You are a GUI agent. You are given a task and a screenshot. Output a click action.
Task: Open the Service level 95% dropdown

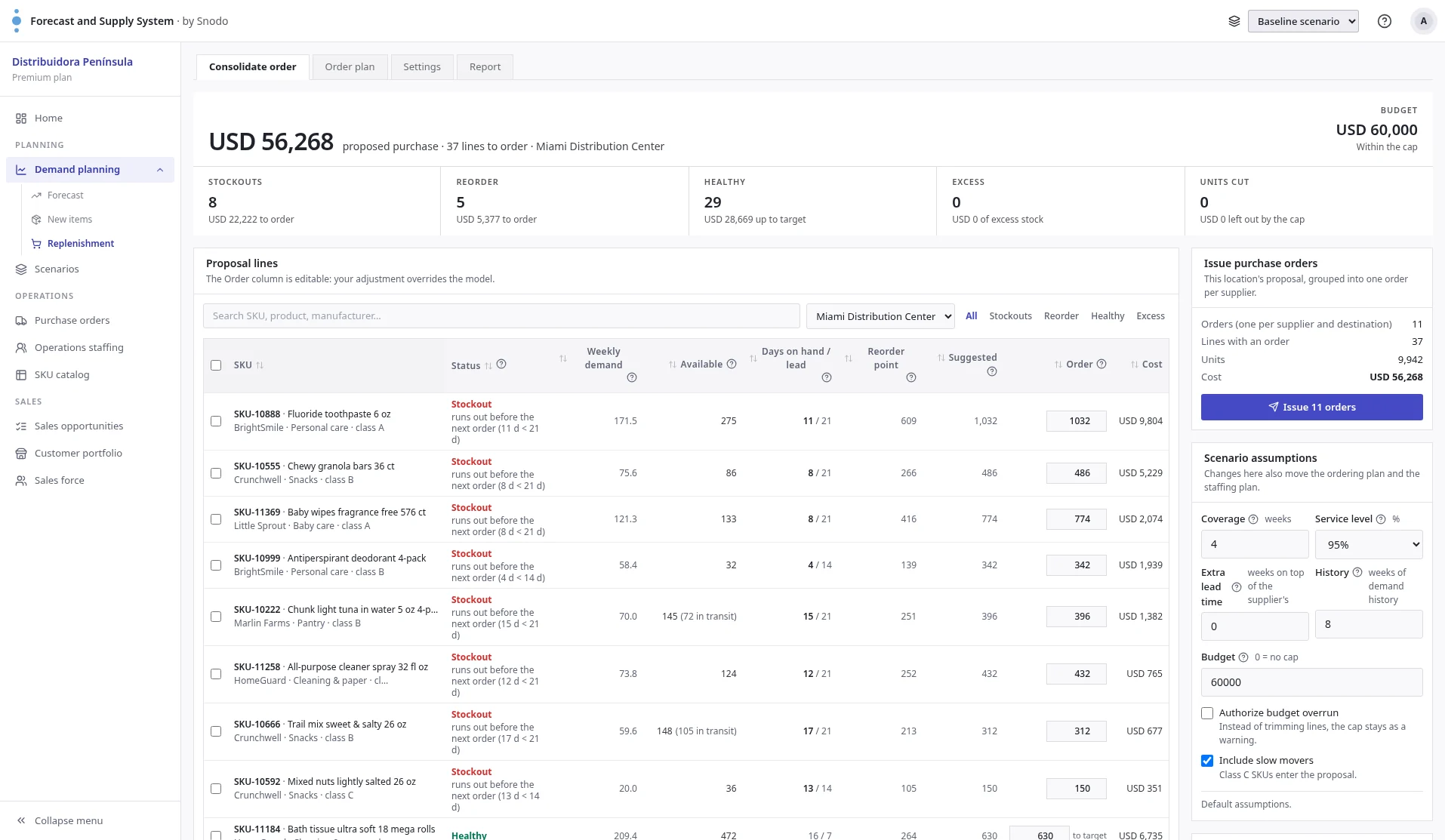click(1369, 545)
